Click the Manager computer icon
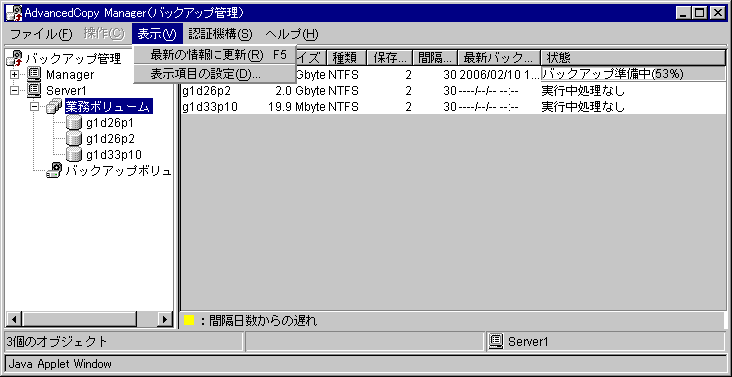The image size is (732, 377). pos(34,74)
